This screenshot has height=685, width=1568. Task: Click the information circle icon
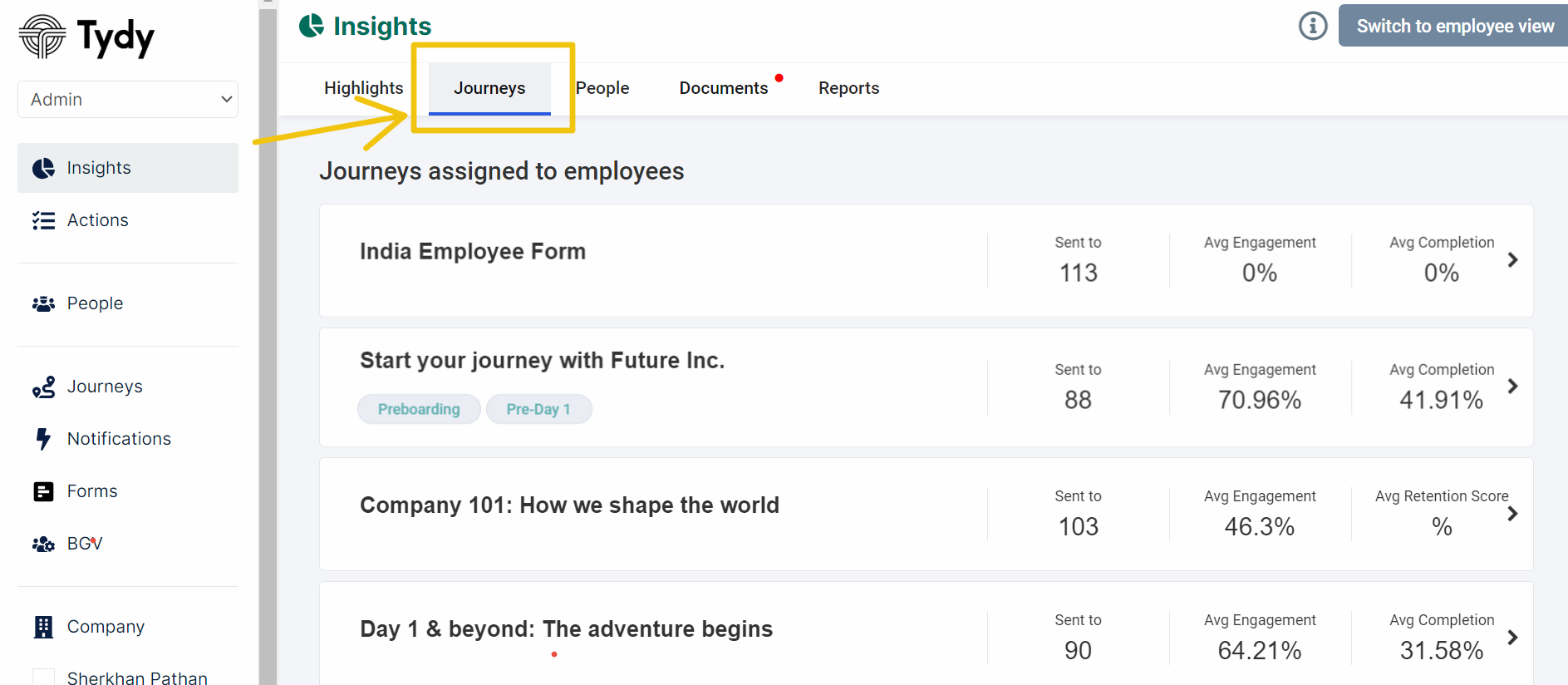[1313, 26]
